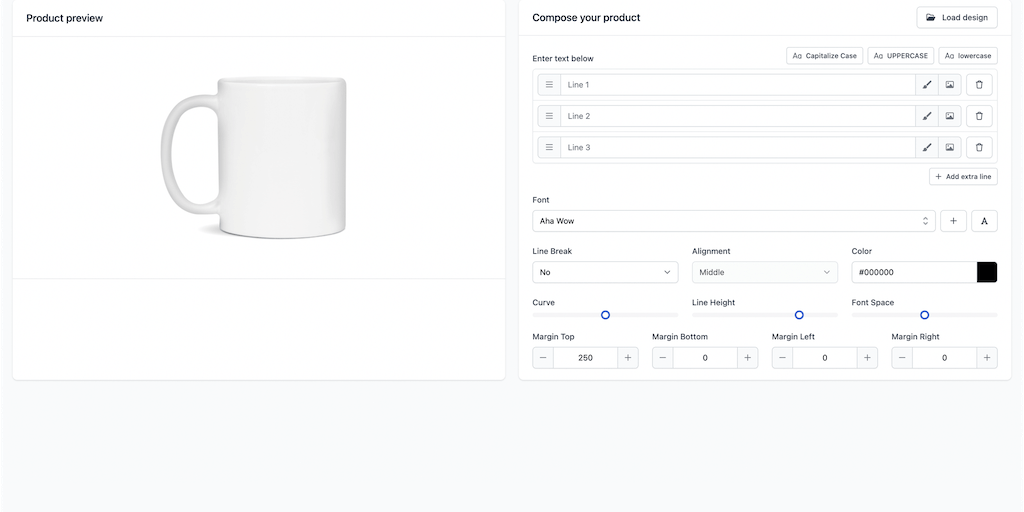Expand the Line Break dropdown

(x=605, y=272)
